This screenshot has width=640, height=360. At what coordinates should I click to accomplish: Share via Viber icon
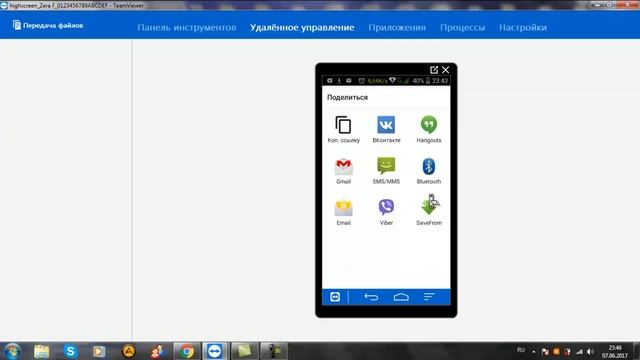tap(386, 207)
